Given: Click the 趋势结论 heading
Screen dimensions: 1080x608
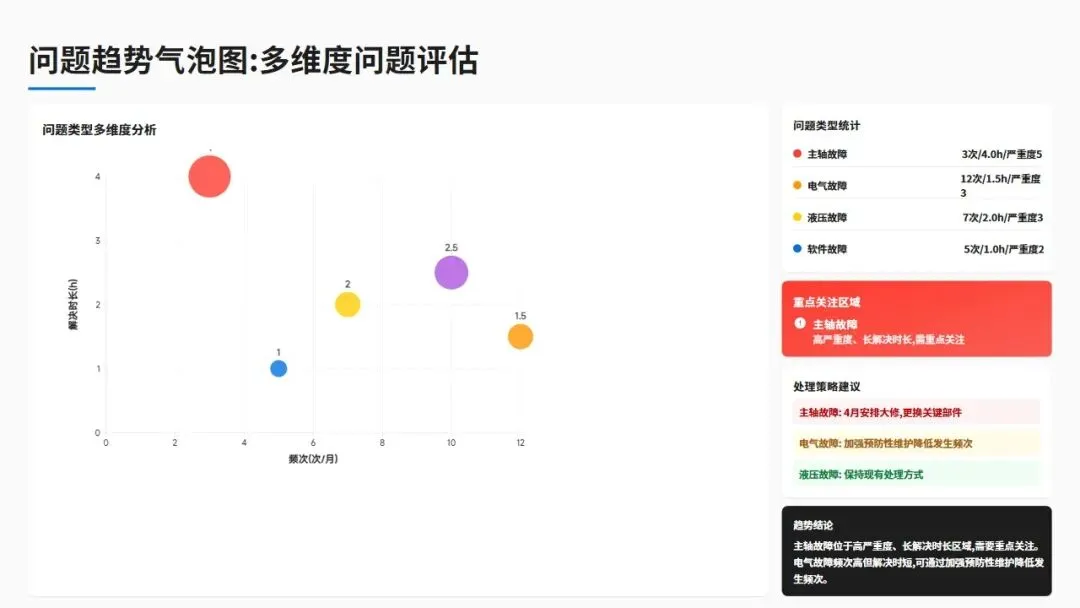Looking at the screenshot, I should [x=813, y=525].
